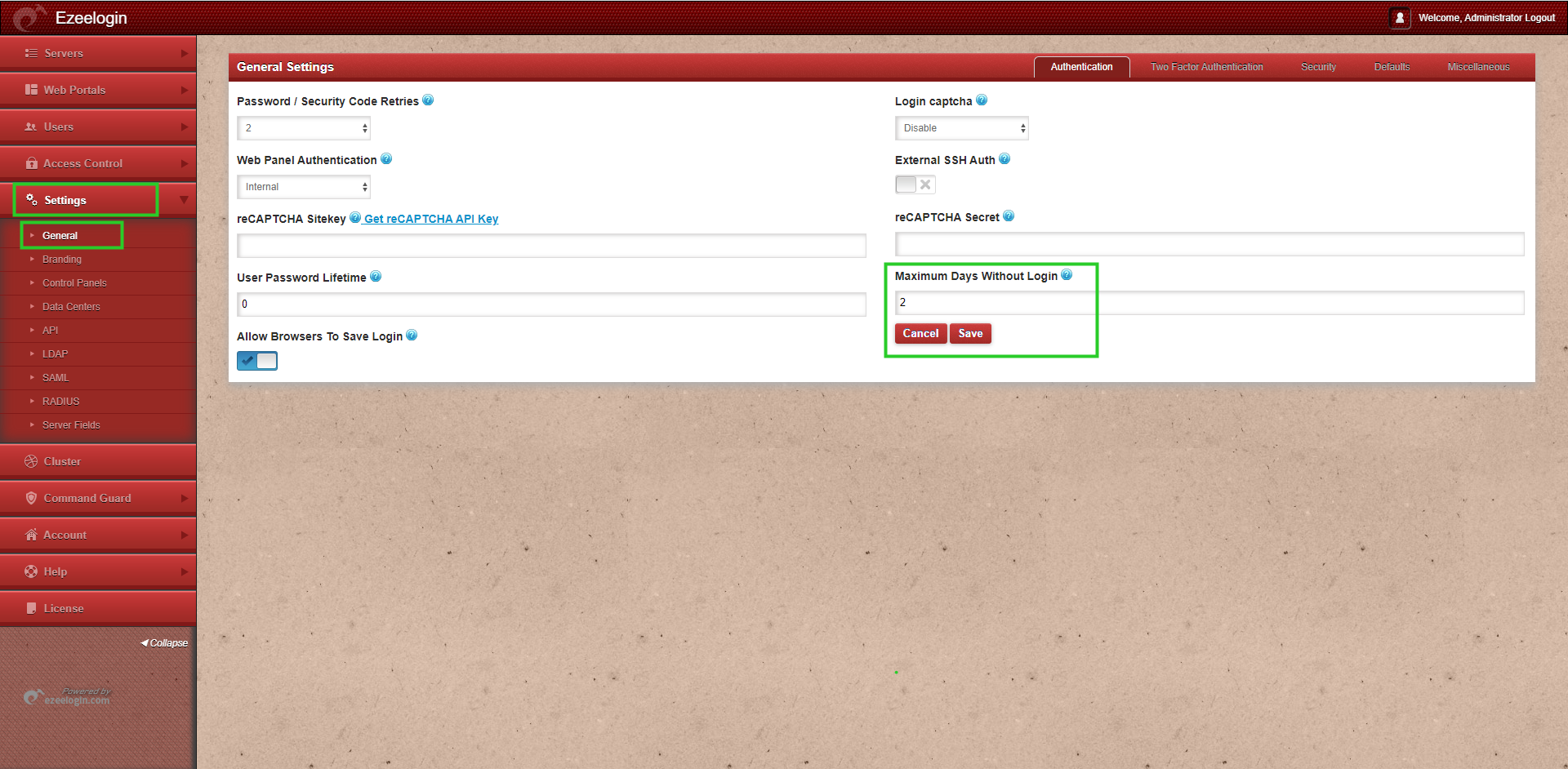Click the Help lifebuoy icon
Viewport: 1568px width, 769px height.
tap(31, 571)
